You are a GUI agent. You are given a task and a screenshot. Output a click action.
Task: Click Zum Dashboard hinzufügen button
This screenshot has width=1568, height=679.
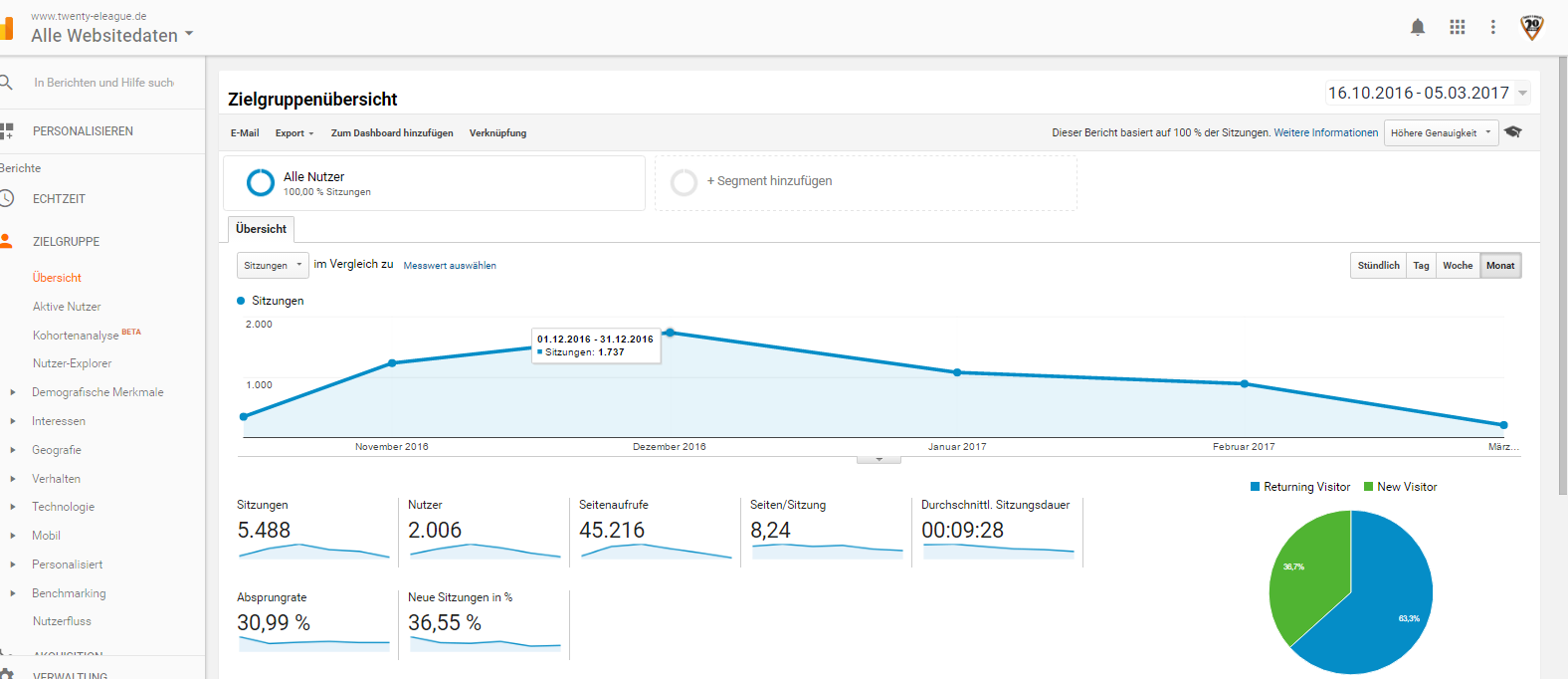pos(392,133)
